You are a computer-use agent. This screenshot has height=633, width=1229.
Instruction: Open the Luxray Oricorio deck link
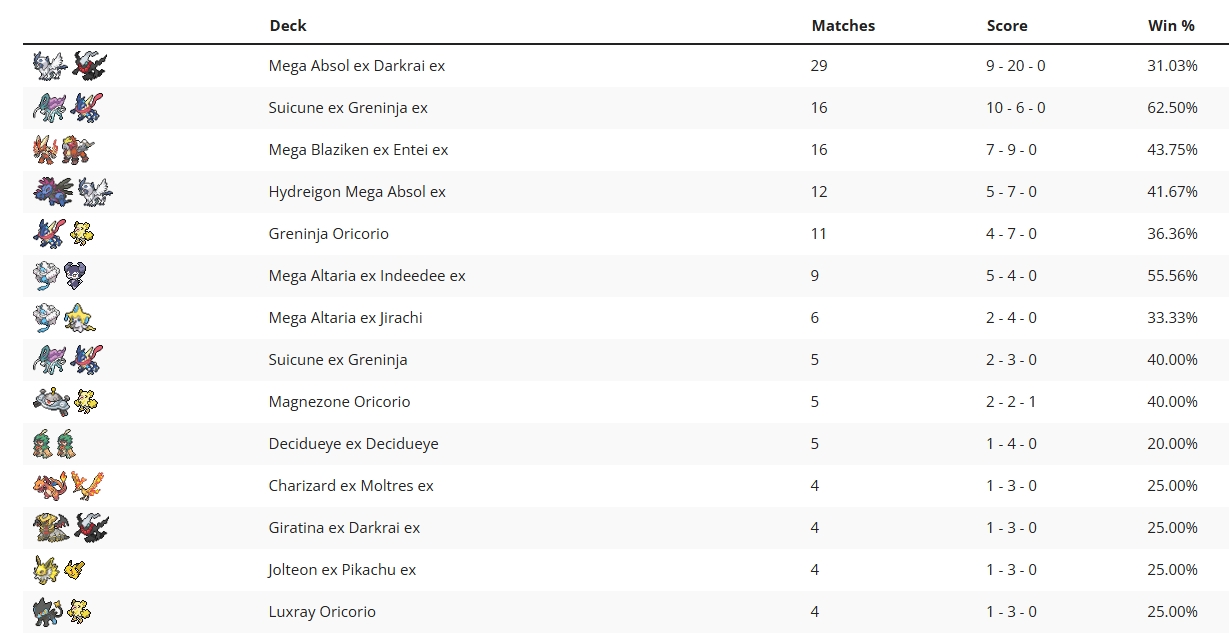click(x=322, y=612)
